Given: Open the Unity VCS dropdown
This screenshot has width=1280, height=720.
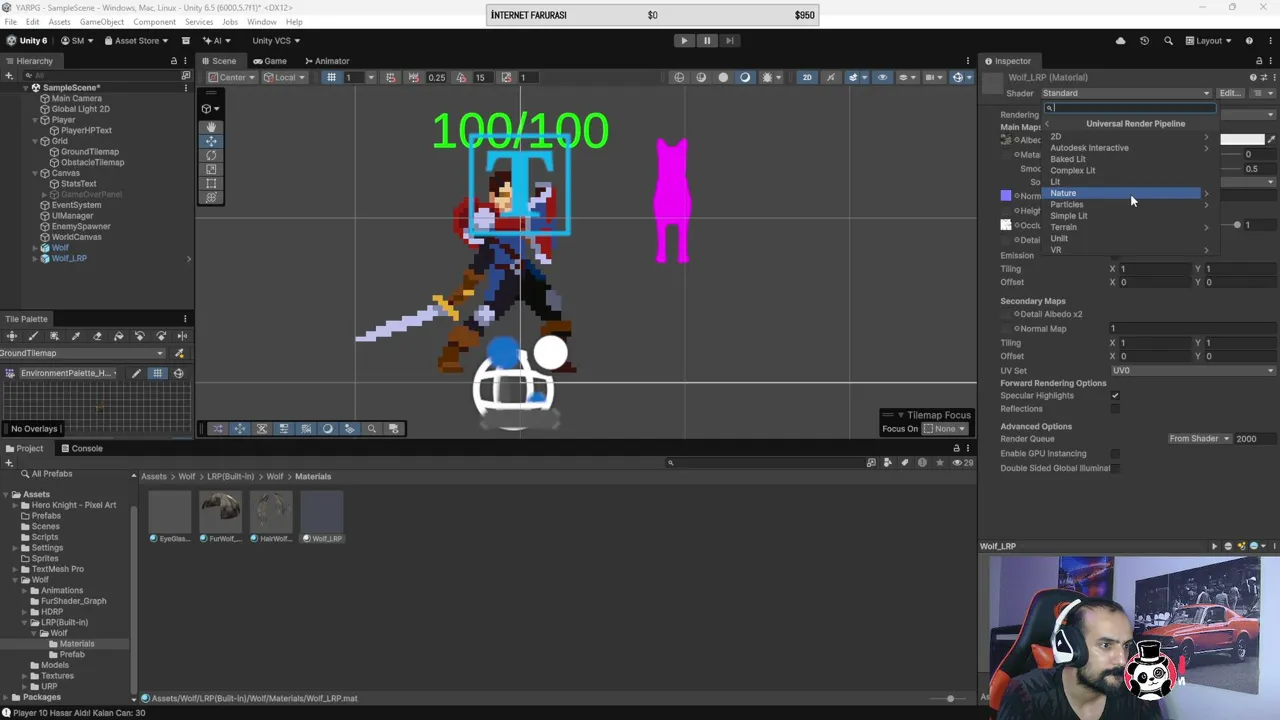Looking at the screenshot, I should (275, 41).
